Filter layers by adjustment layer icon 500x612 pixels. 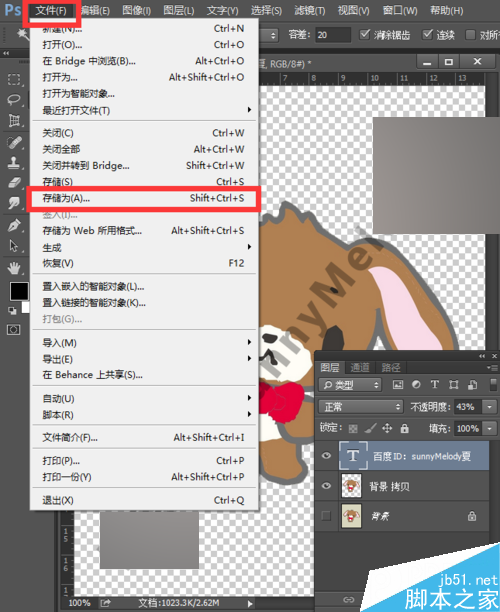416,385
